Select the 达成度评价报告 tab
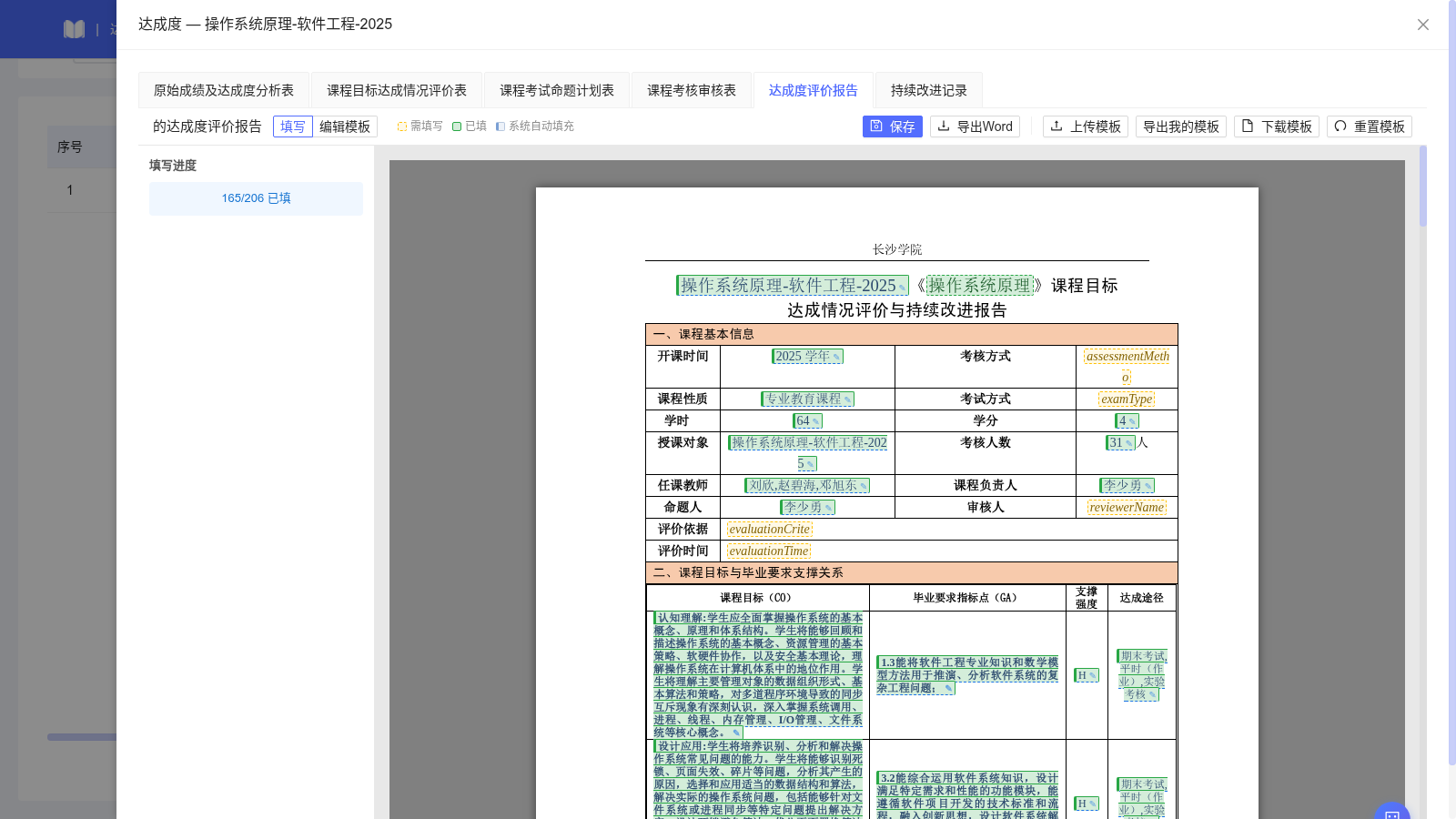The image size is (1456, 819). (814, 90)
